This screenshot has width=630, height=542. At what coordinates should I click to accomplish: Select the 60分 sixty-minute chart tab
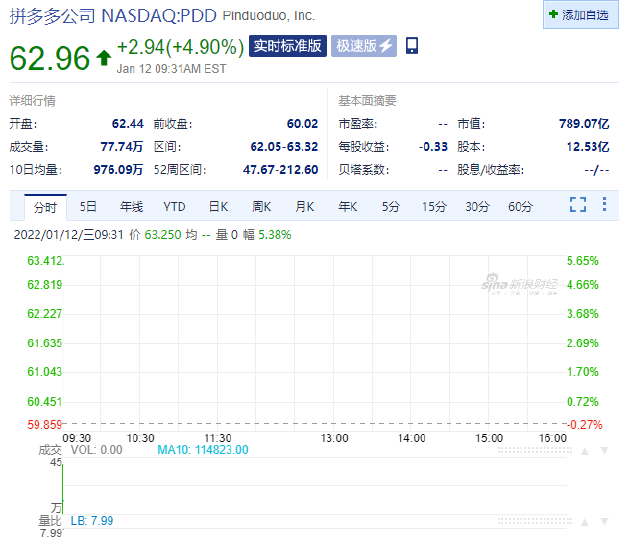(520, 207)
